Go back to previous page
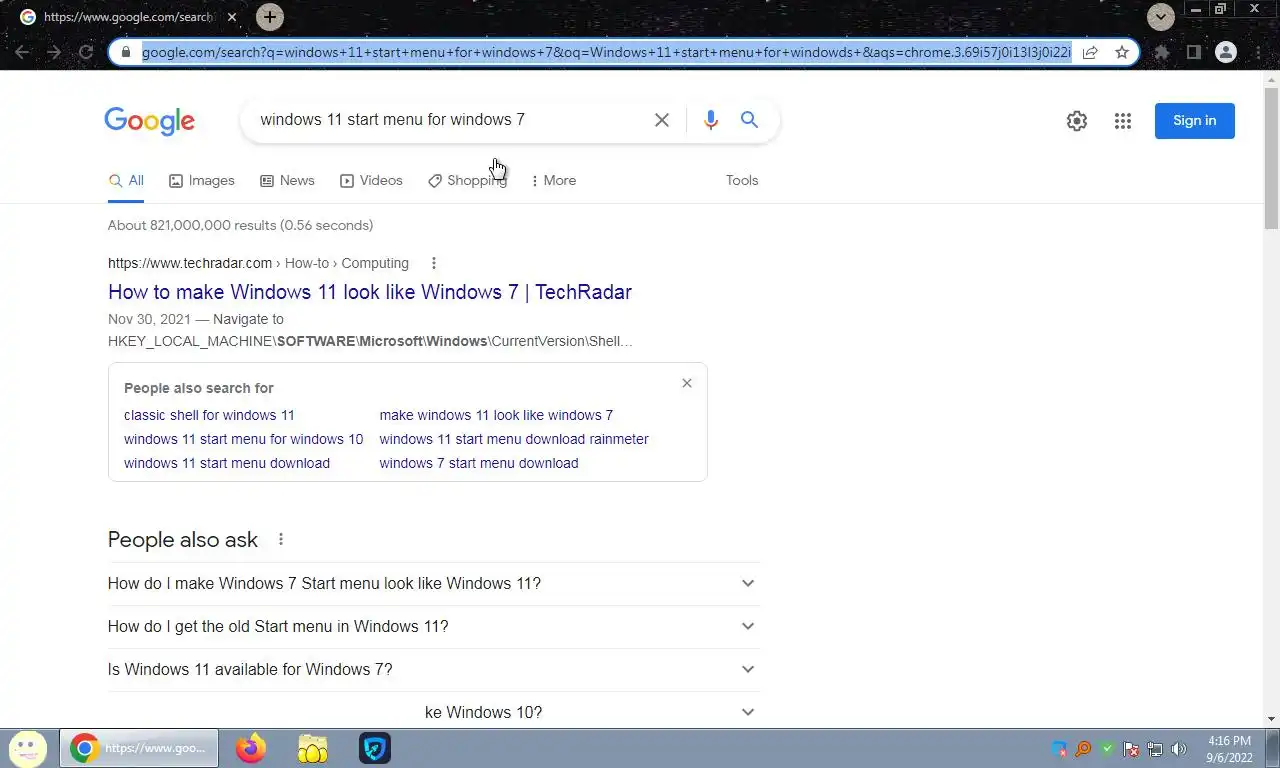 [x=22, y=52]
